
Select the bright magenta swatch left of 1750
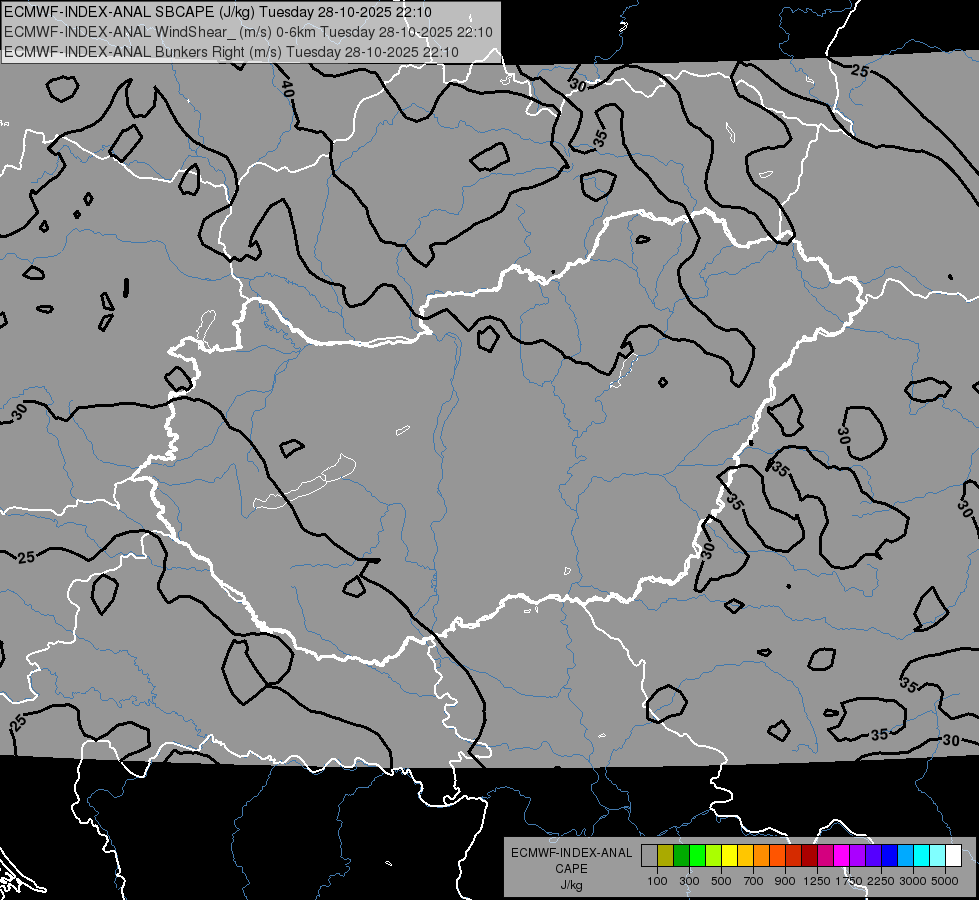[842, 856]
